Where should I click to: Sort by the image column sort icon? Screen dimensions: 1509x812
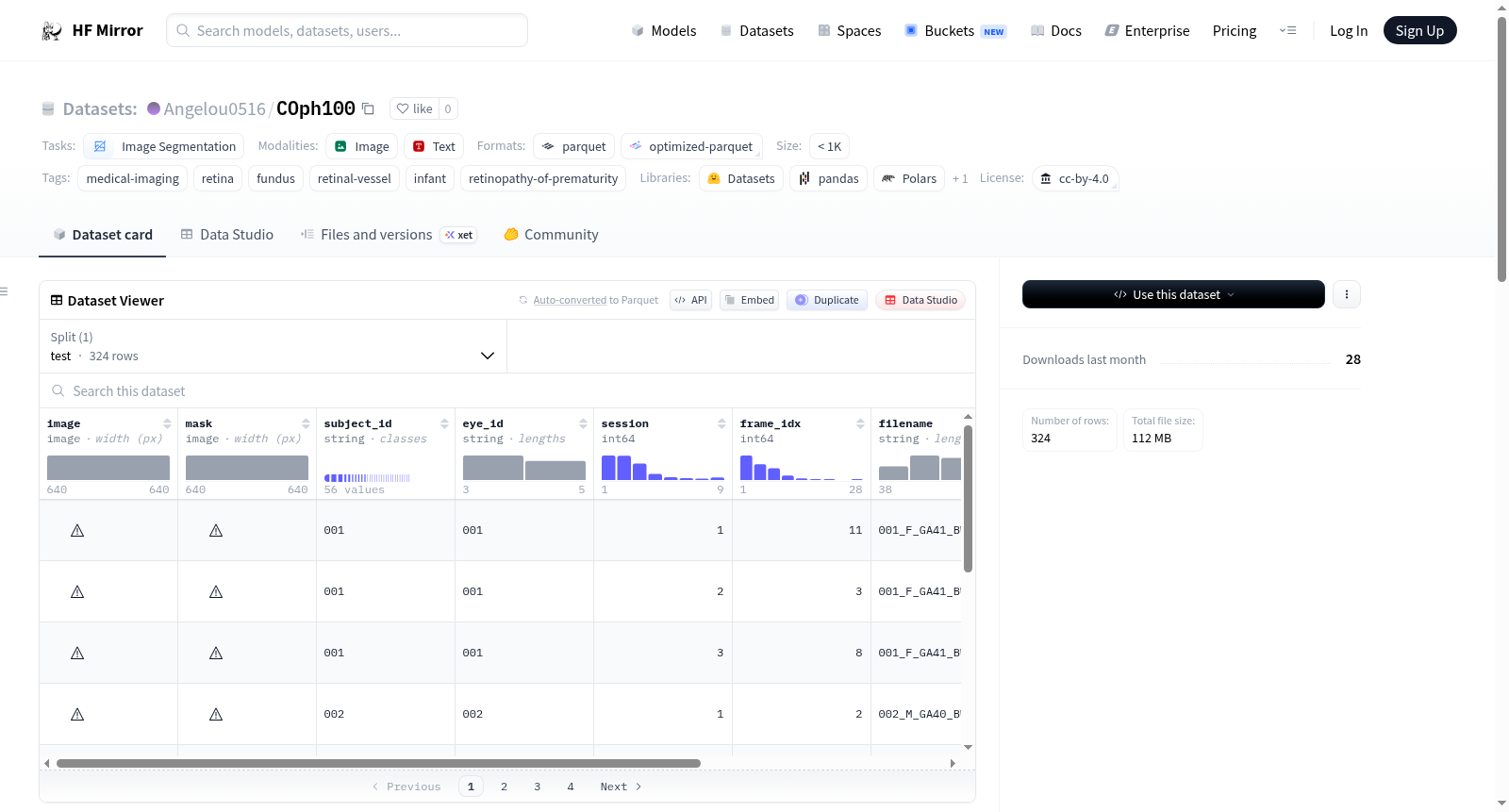pyautogui.click(x=167, y=423)
